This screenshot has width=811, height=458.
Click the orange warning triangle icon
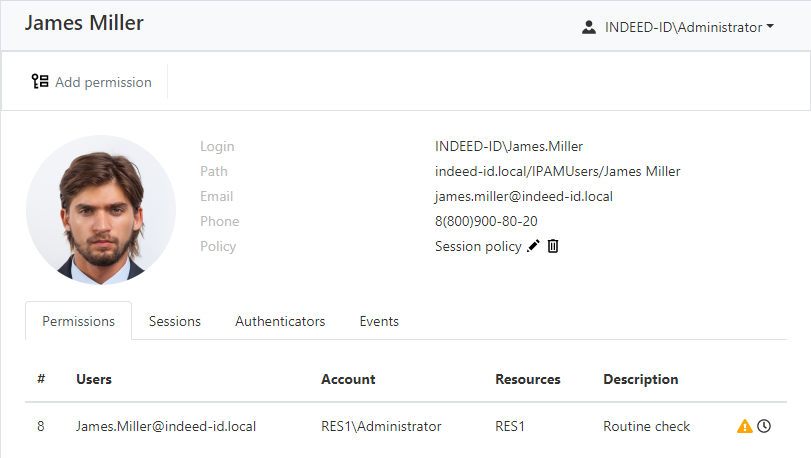click(744, 426)
